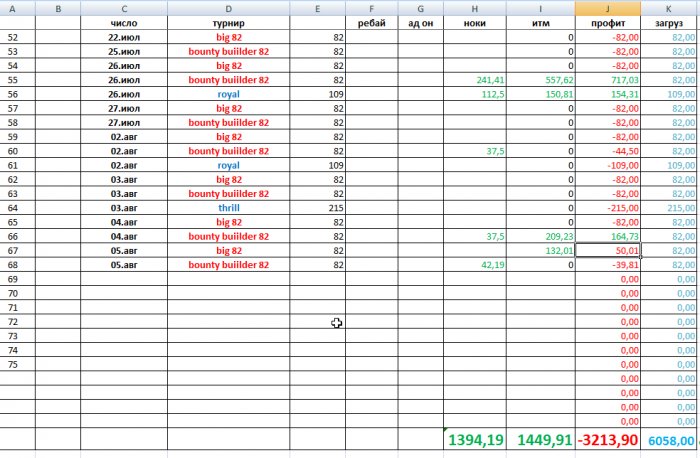
Task: Click the knockouts cell 241,41
Action: point(475,80)
